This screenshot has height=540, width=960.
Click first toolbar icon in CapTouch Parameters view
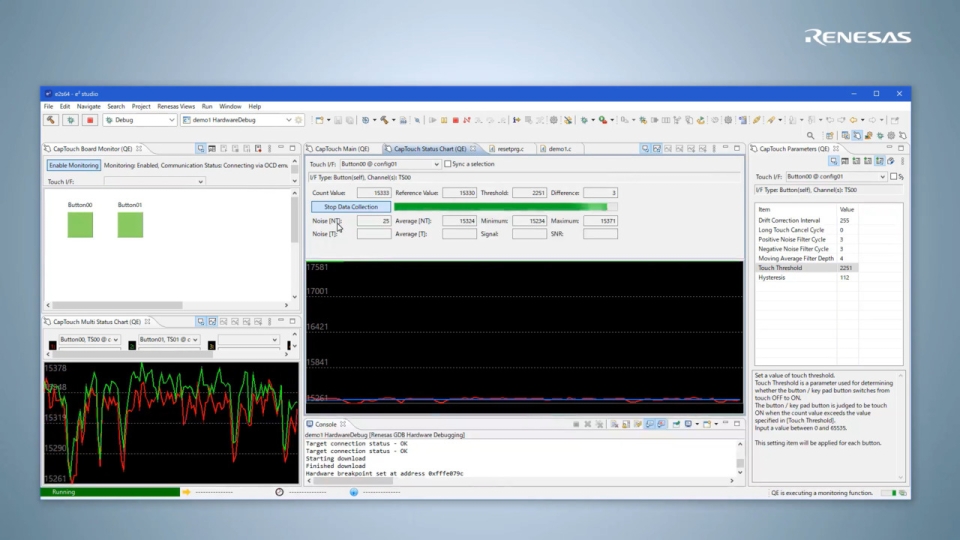[x=833, y=161]
